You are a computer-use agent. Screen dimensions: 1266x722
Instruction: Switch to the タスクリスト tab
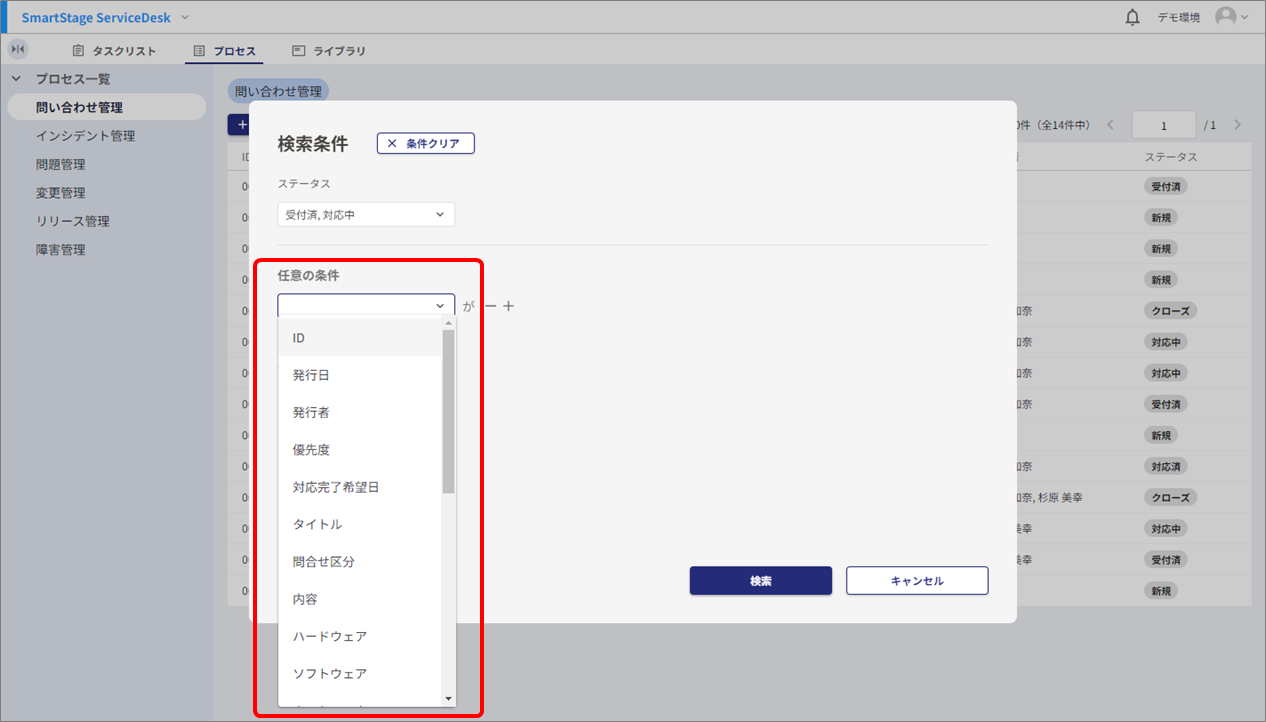114,50
